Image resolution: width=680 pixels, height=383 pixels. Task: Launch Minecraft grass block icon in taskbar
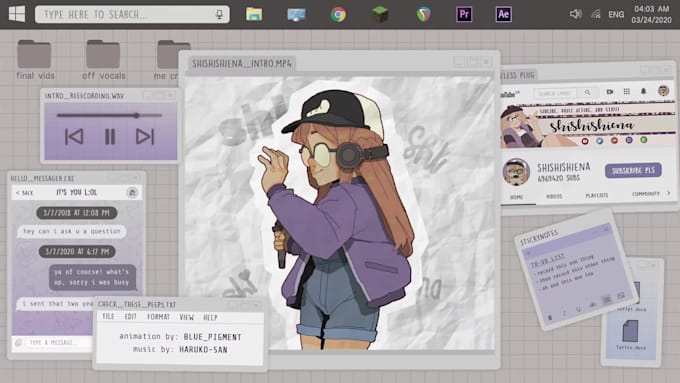point(380,14)
